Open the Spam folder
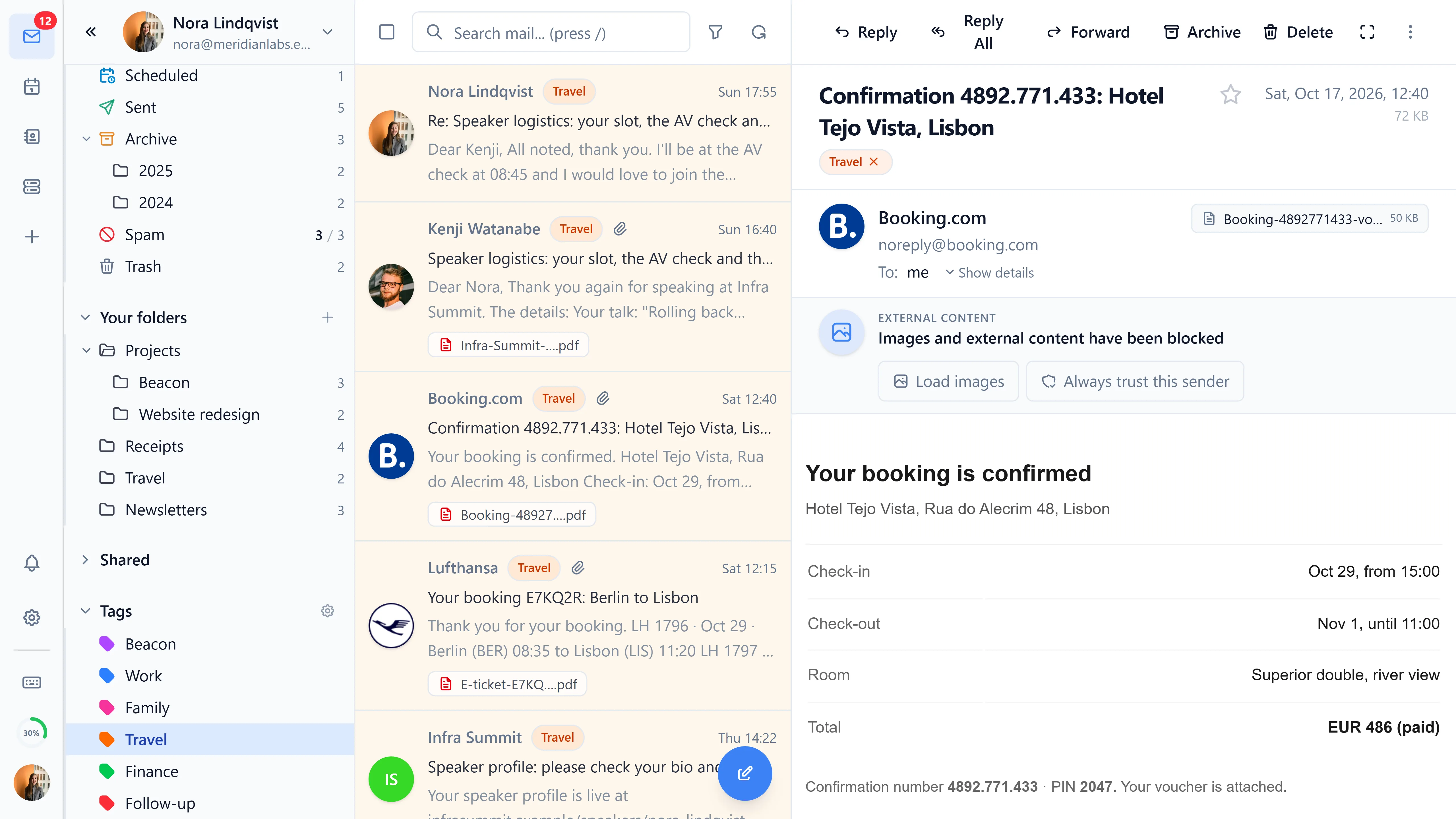The height and width of the screenshot is (819, 1456). pyautogui.click(x=210, y=235)
